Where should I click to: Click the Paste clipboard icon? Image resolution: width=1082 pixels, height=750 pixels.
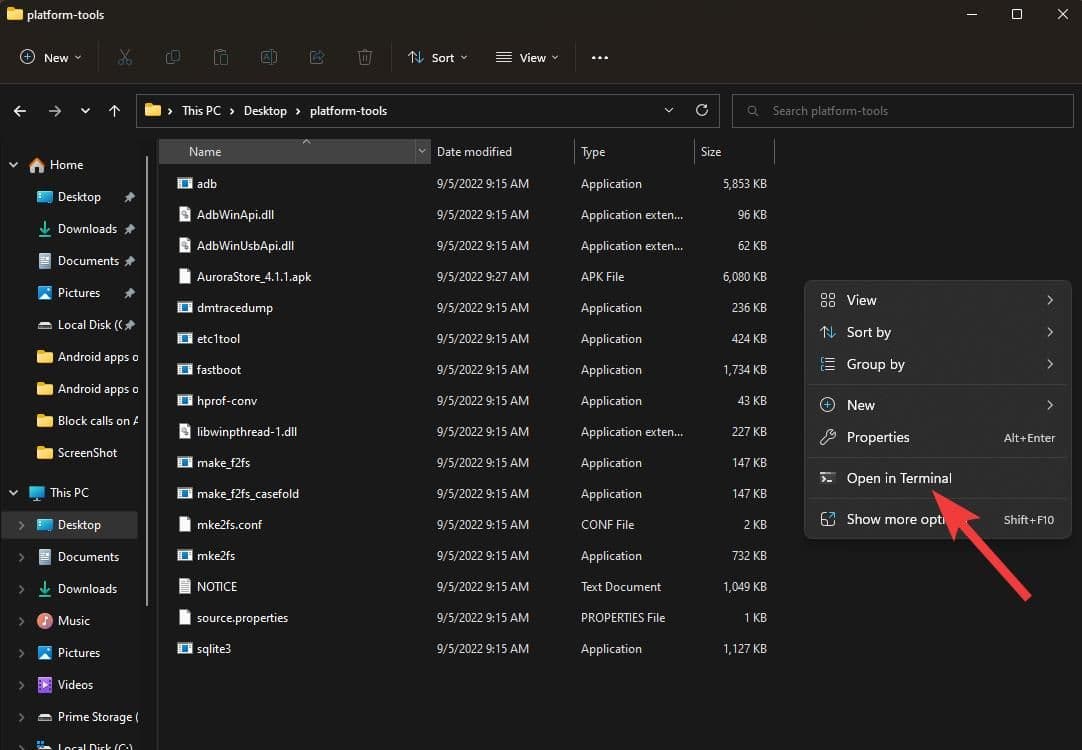[x=221, y=58]
